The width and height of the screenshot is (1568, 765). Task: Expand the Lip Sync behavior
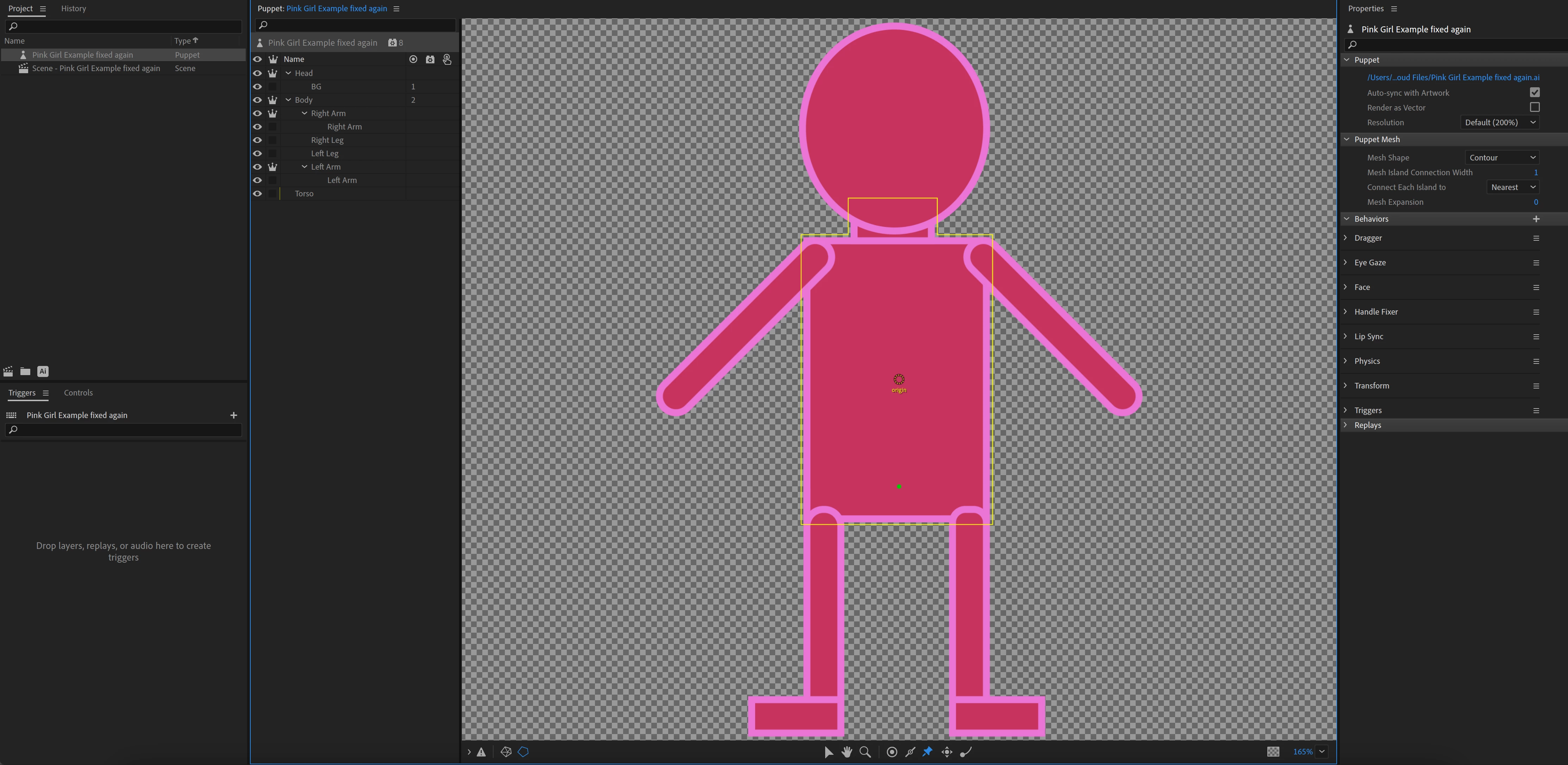coord(1346,336)
